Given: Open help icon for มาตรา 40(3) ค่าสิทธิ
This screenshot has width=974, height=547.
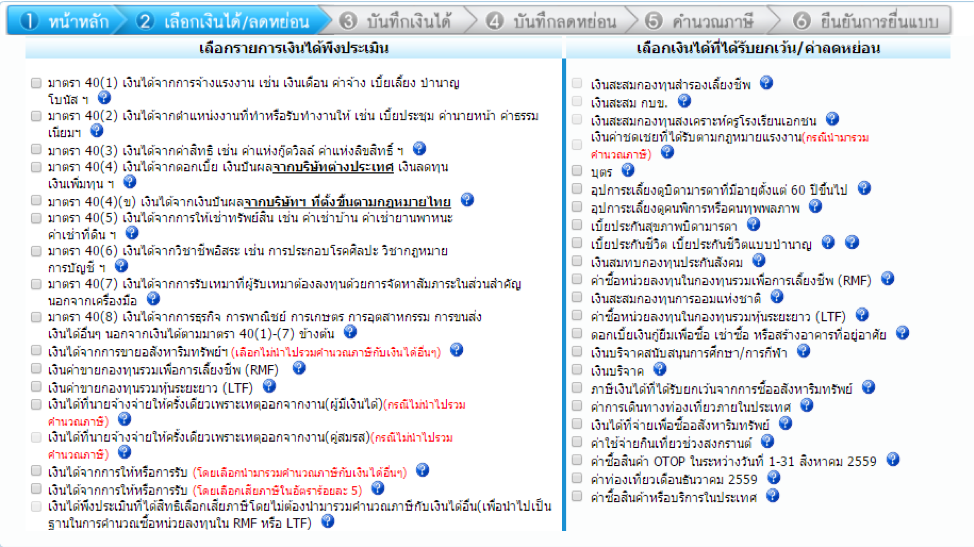Looking at the screenshot, I should tap(419, 148).
